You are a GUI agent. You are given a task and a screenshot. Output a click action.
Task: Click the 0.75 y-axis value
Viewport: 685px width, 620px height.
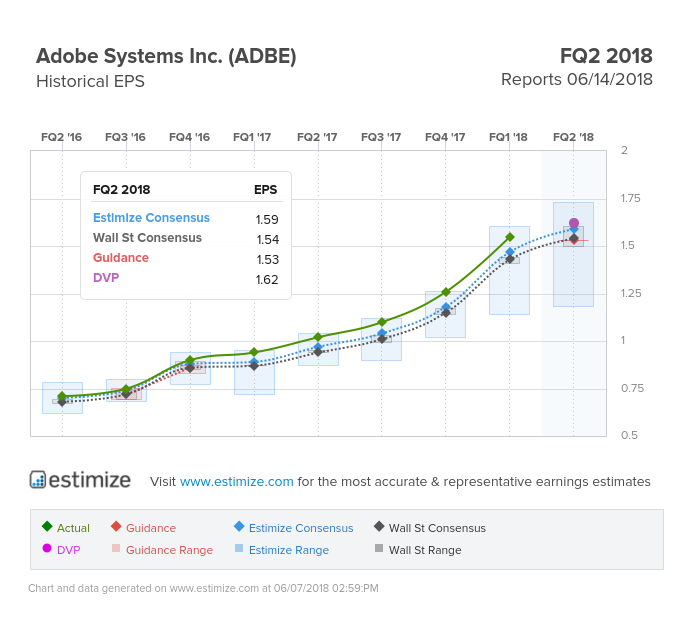632,388
